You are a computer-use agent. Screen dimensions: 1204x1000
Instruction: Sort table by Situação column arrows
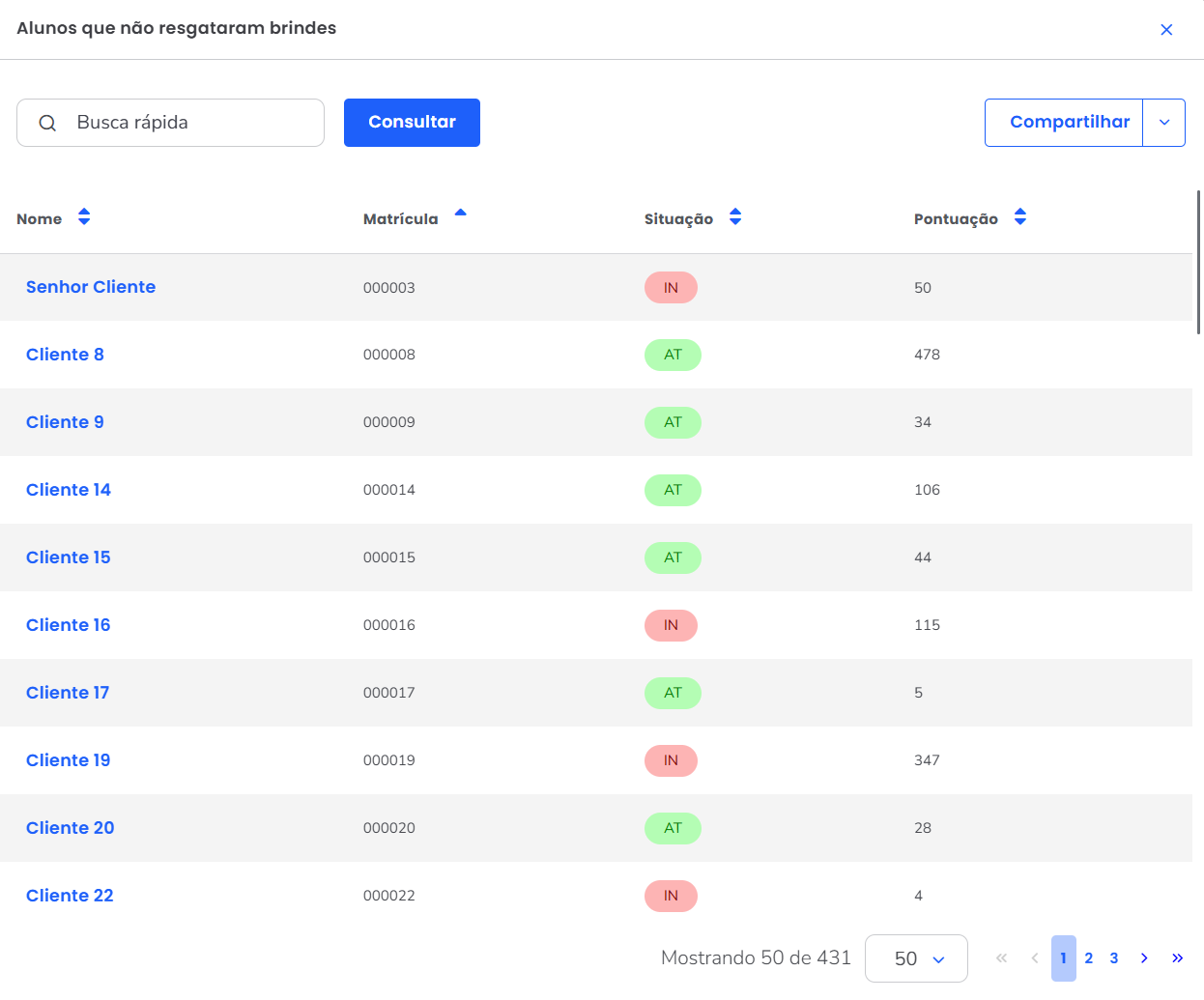pos(735,217)
